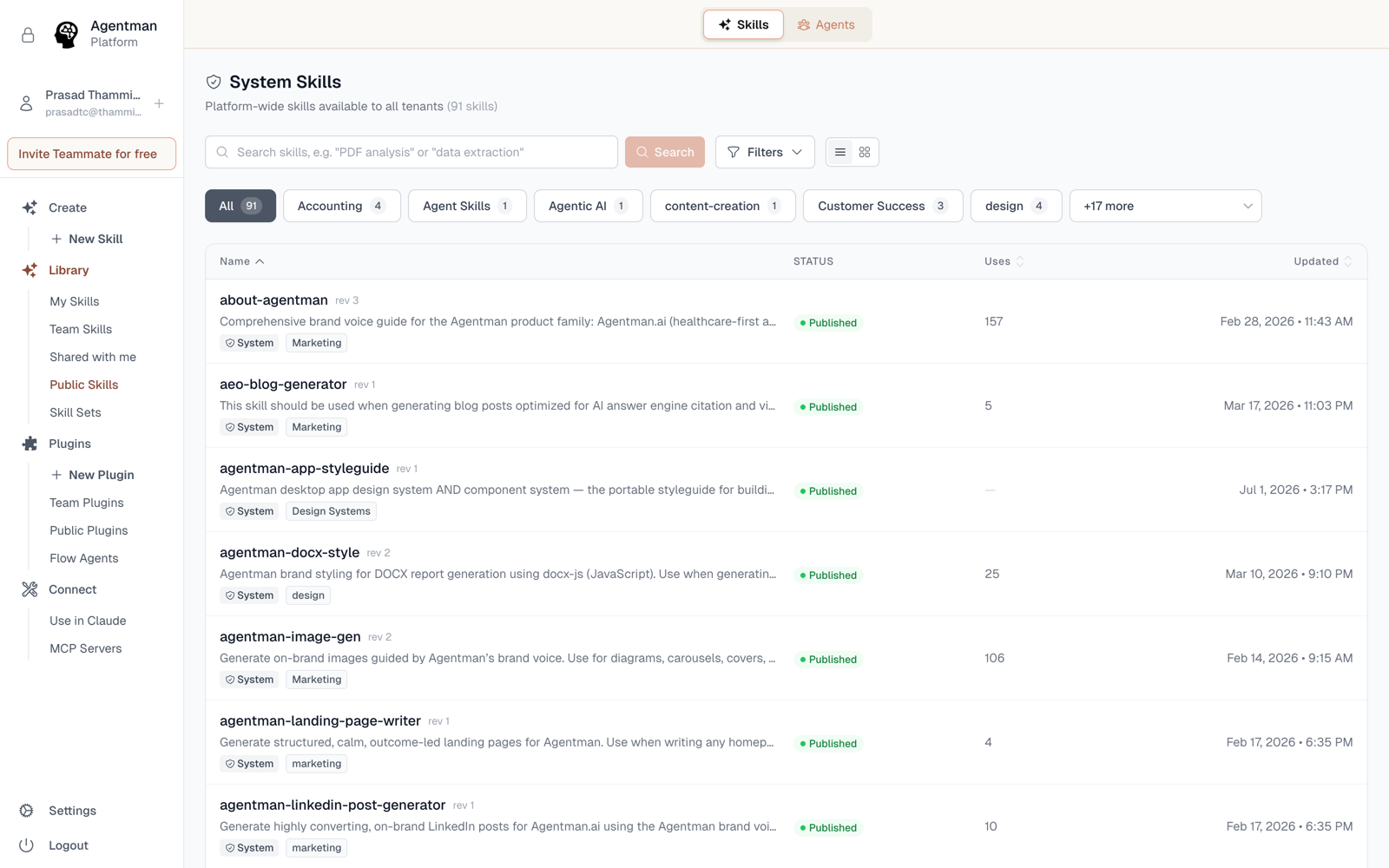Click the Create sparkle icon
Viewport: 1389px width, 868px height.
(x=30, y=207)
